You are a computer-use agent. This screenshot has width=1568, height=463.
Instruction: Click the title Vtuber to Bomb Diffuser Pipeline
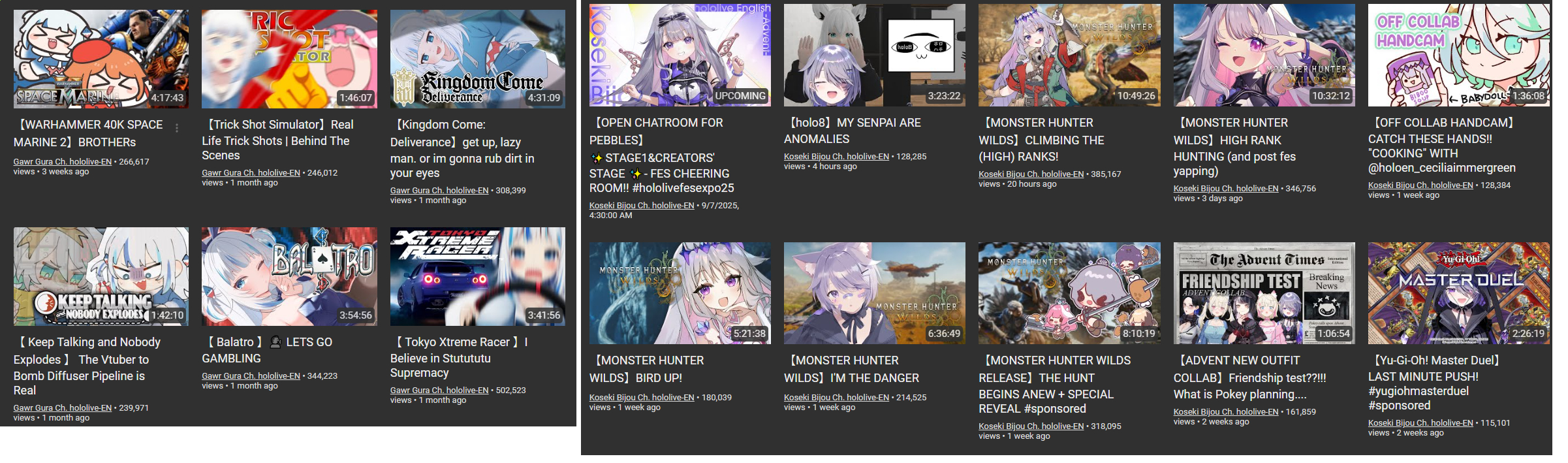click(x=87, y=366)
